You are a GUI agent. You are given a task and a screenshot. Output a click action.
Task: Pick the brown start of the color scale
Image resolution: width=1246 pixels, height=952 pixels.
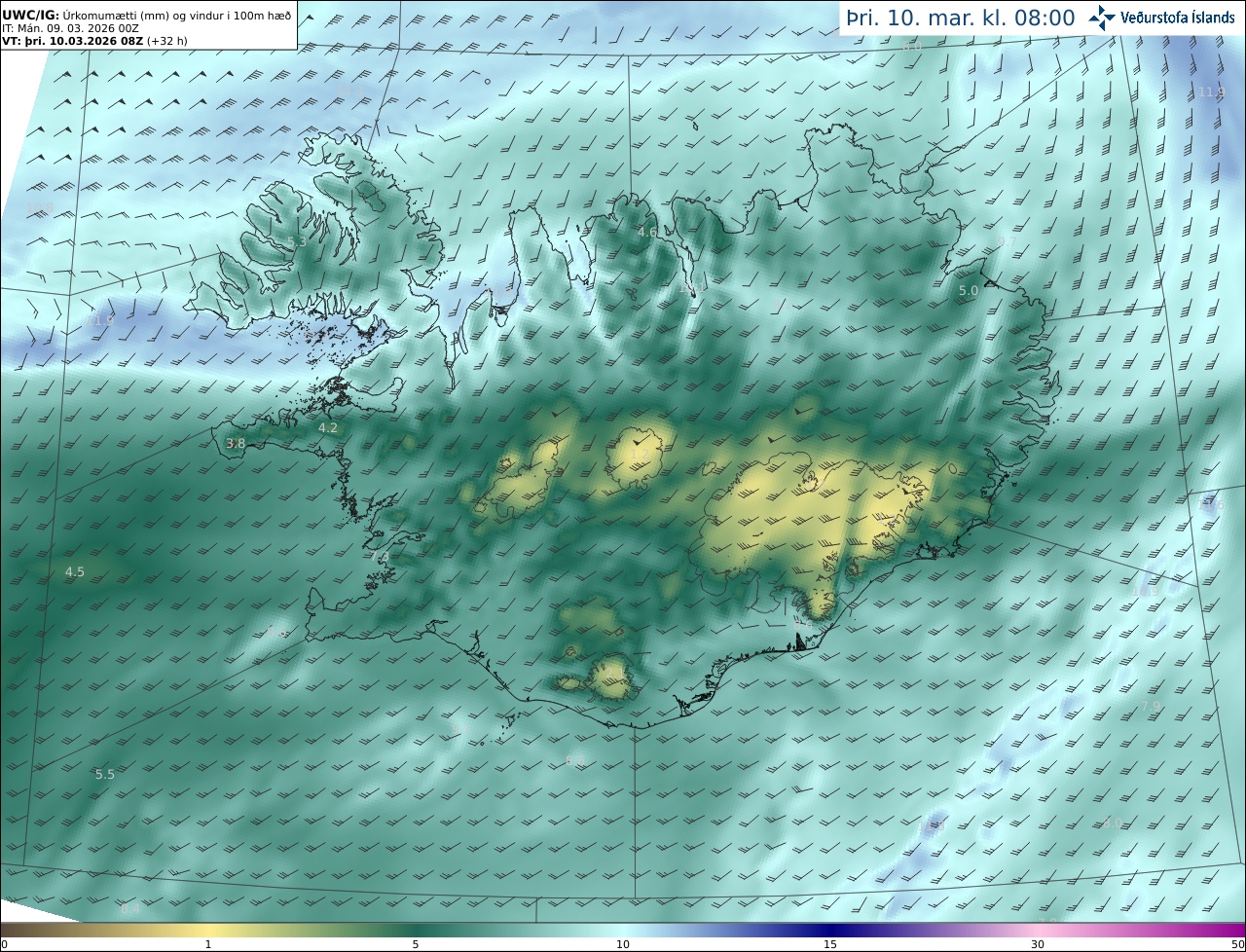[19, 929]
